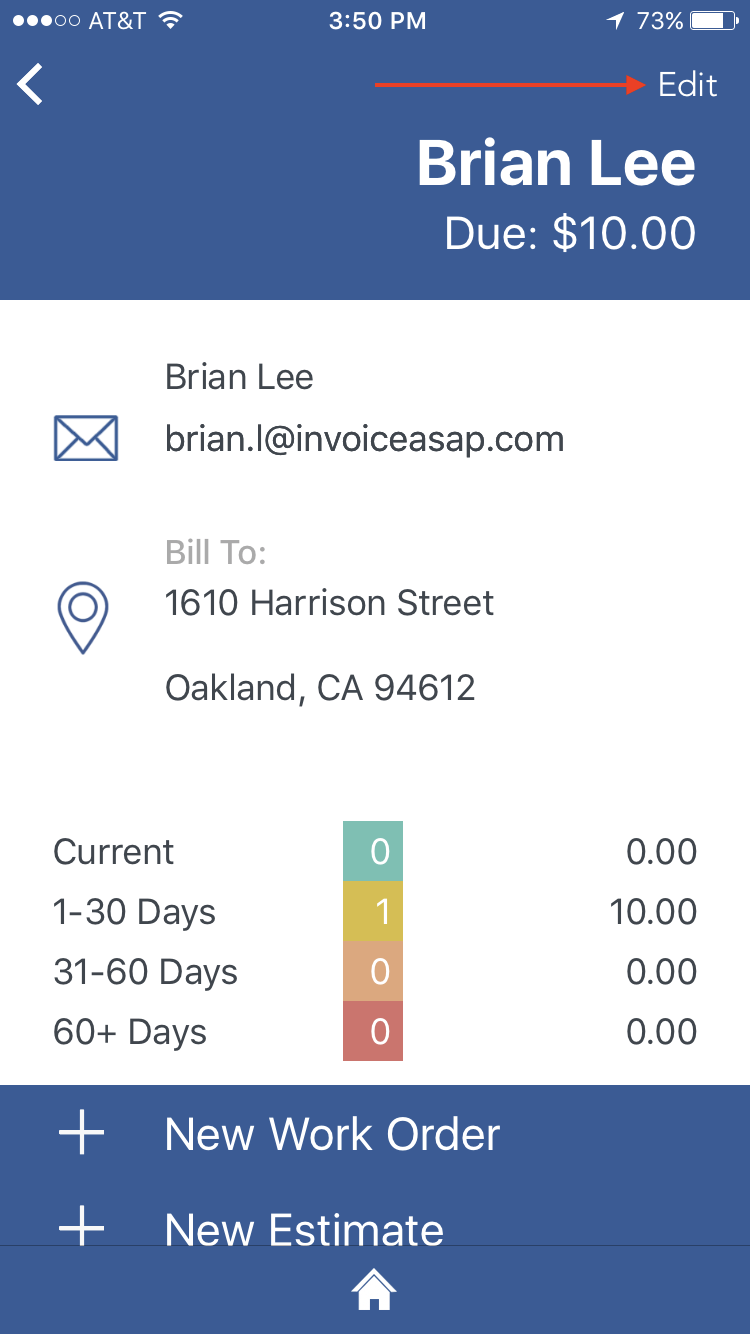Tap the Due: $10.00 balance text
750x1334 pixels.
coord(570,233)
